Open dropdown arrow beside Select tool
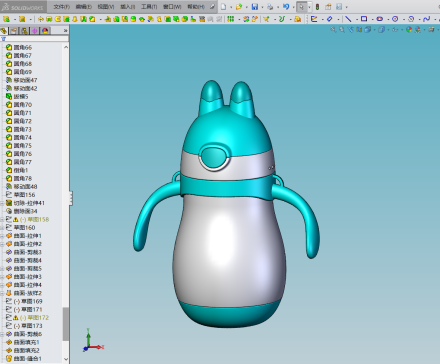This screenshot has height=364, width=440. (x=309, y=7)
